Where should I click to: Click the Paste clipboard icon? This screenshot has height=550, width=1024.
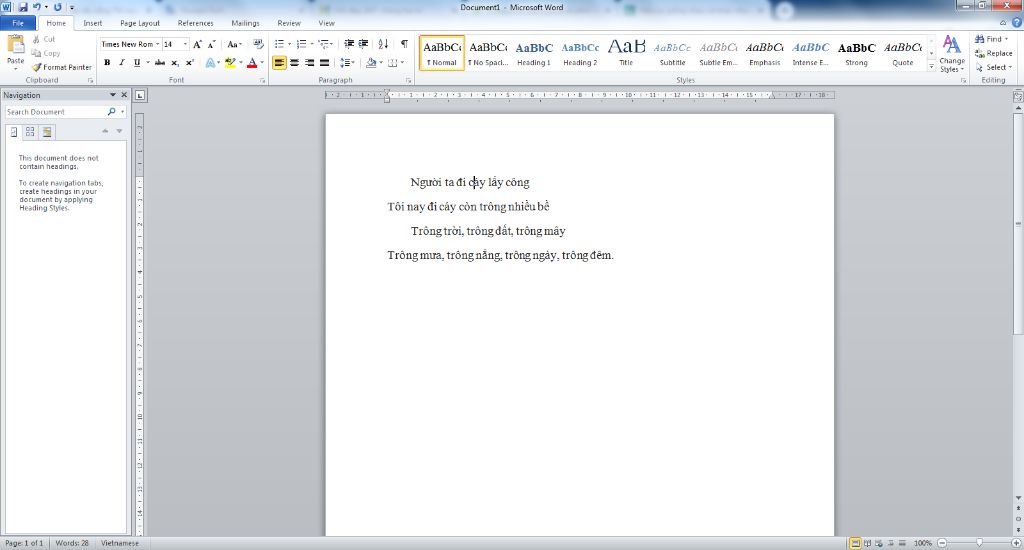point(16,45)
